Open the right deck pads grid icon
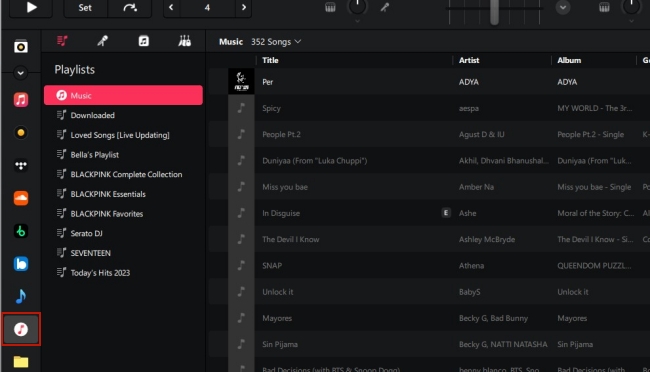 [604, 7]
